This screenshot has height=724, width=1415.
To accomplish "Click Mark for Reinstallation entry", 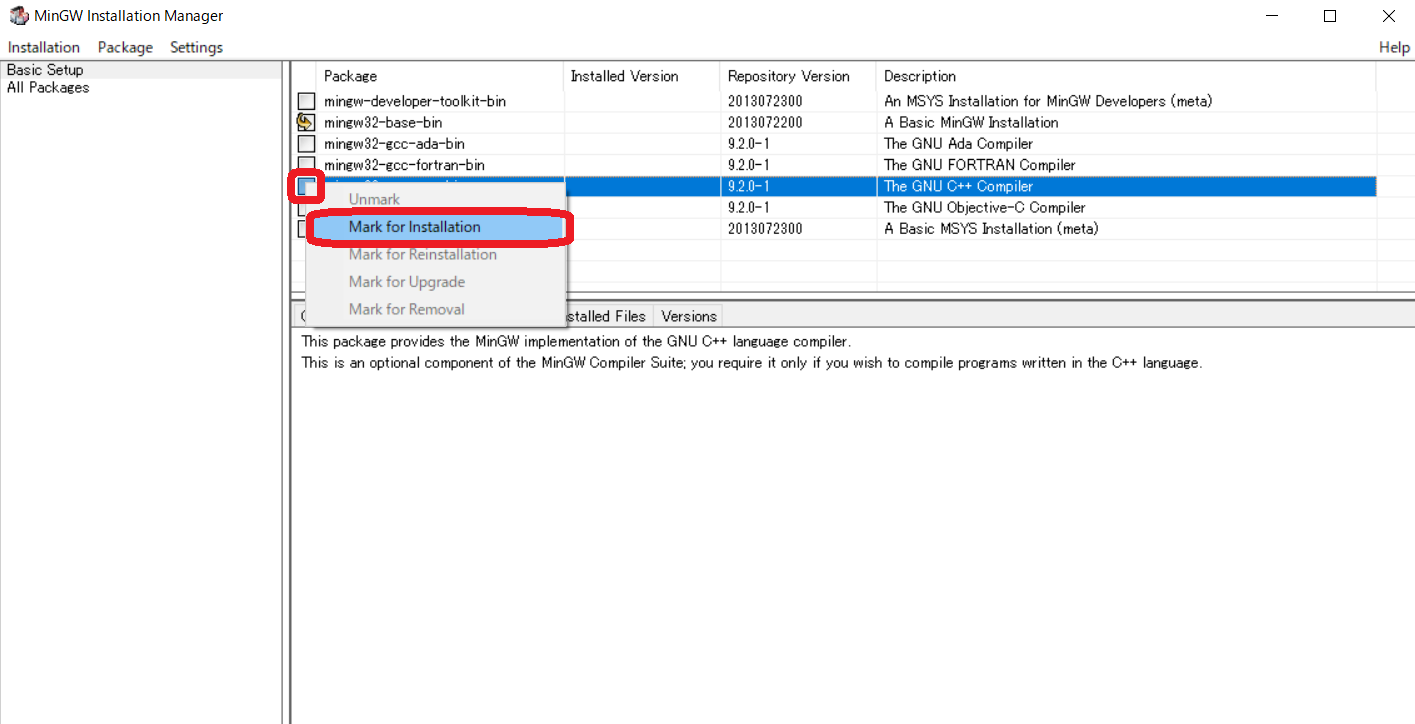I will point(437,254).
